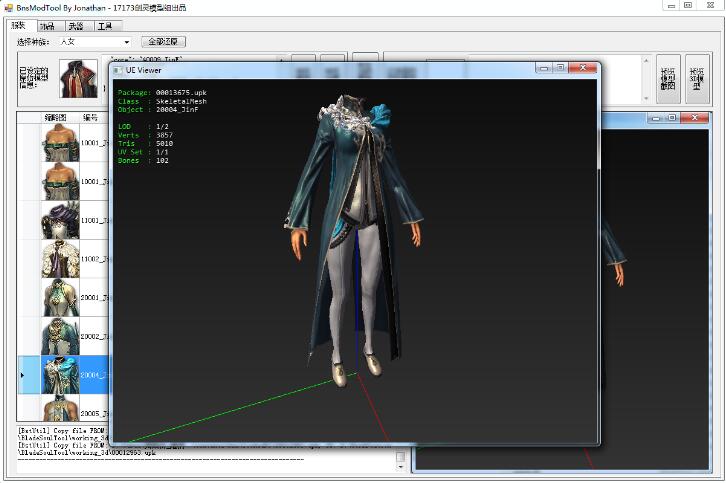Viewport: 726px width, 483px height.
Task: Click the BnsModTool app icon in title bar
Action: pyautogui.click(x=8, y=6)
